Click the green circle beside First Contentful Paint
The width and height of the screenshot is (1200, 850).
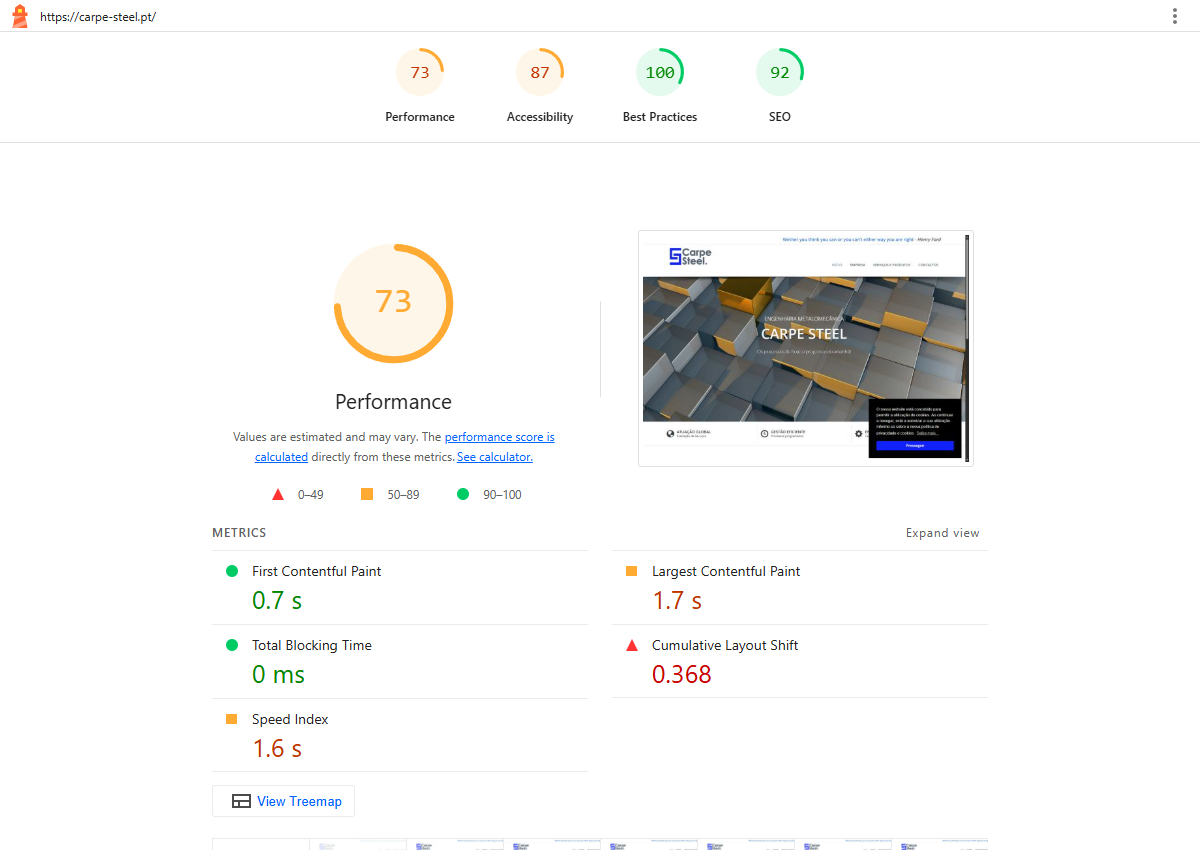click(x=232, y=571)
